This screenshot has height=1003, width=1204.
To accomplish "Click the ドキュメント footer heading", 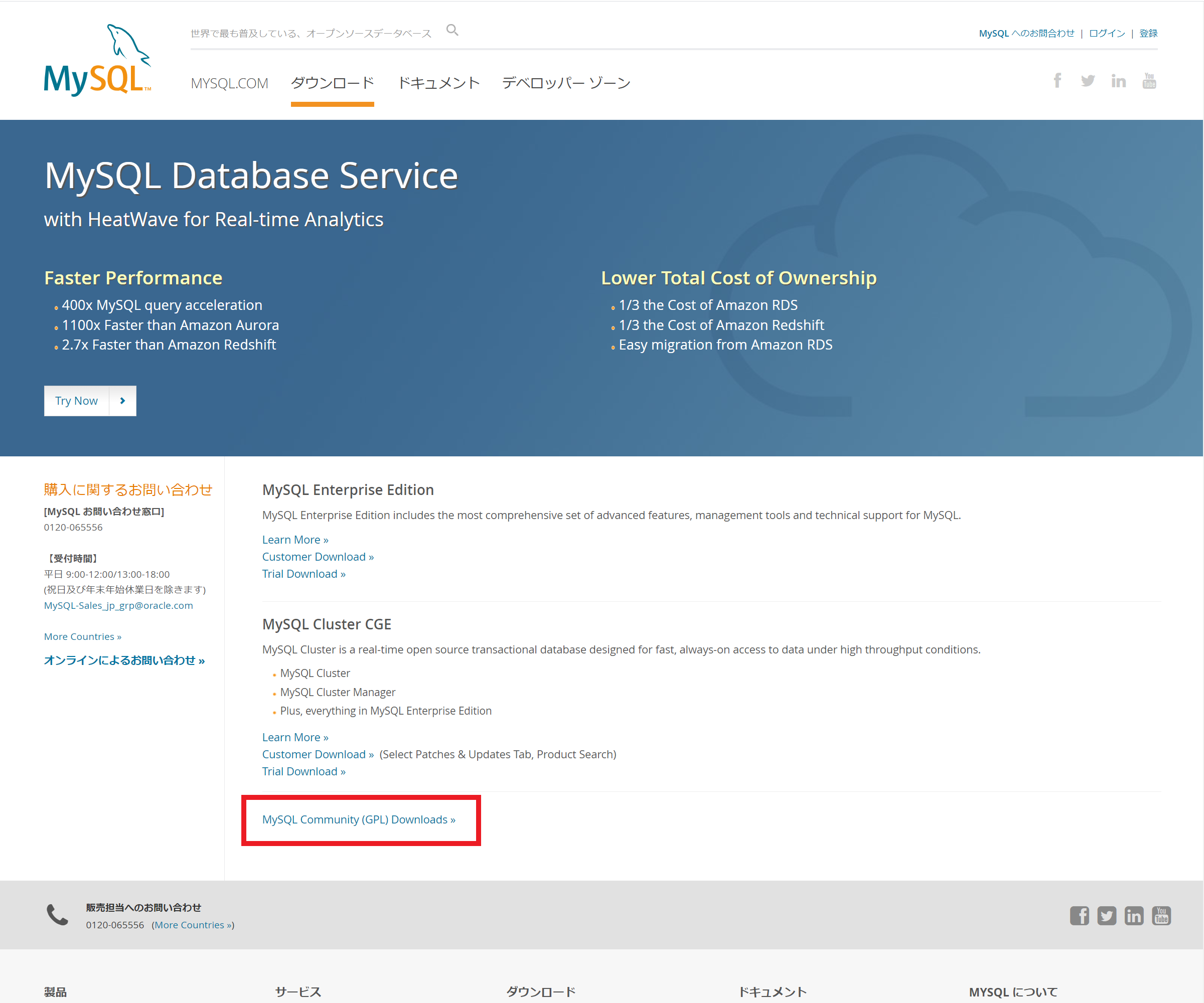I will pos(772,992).
